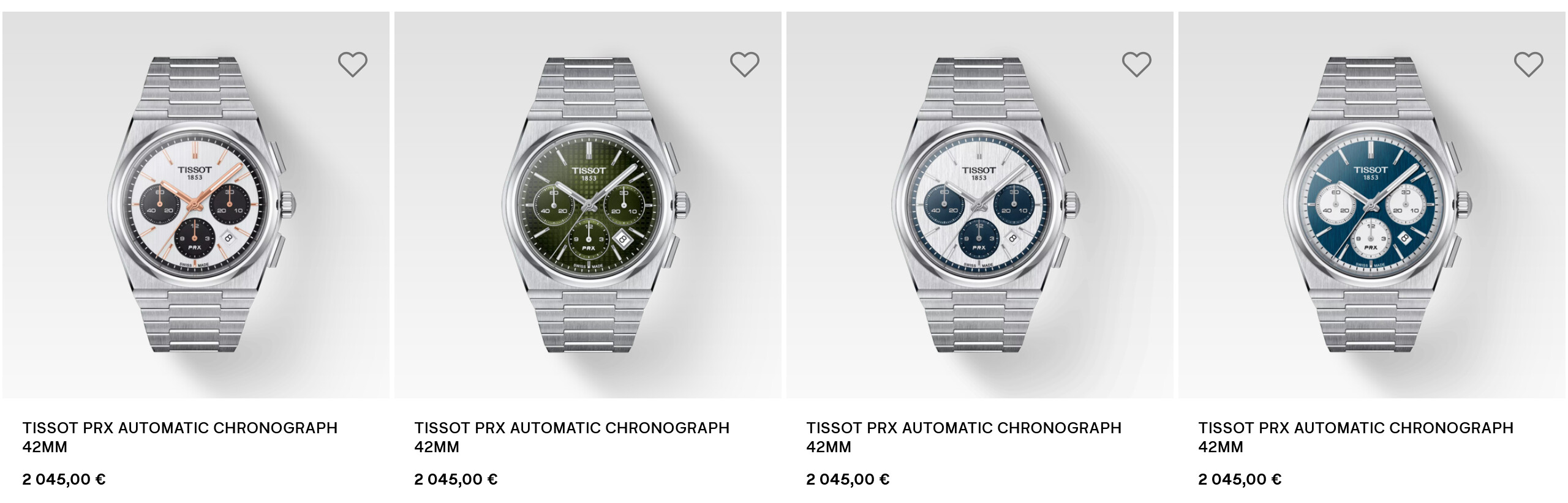Open white dial black subdial watch image
Image resolution: width=1568 pixels, height=503 pixels.
point(196,205)
